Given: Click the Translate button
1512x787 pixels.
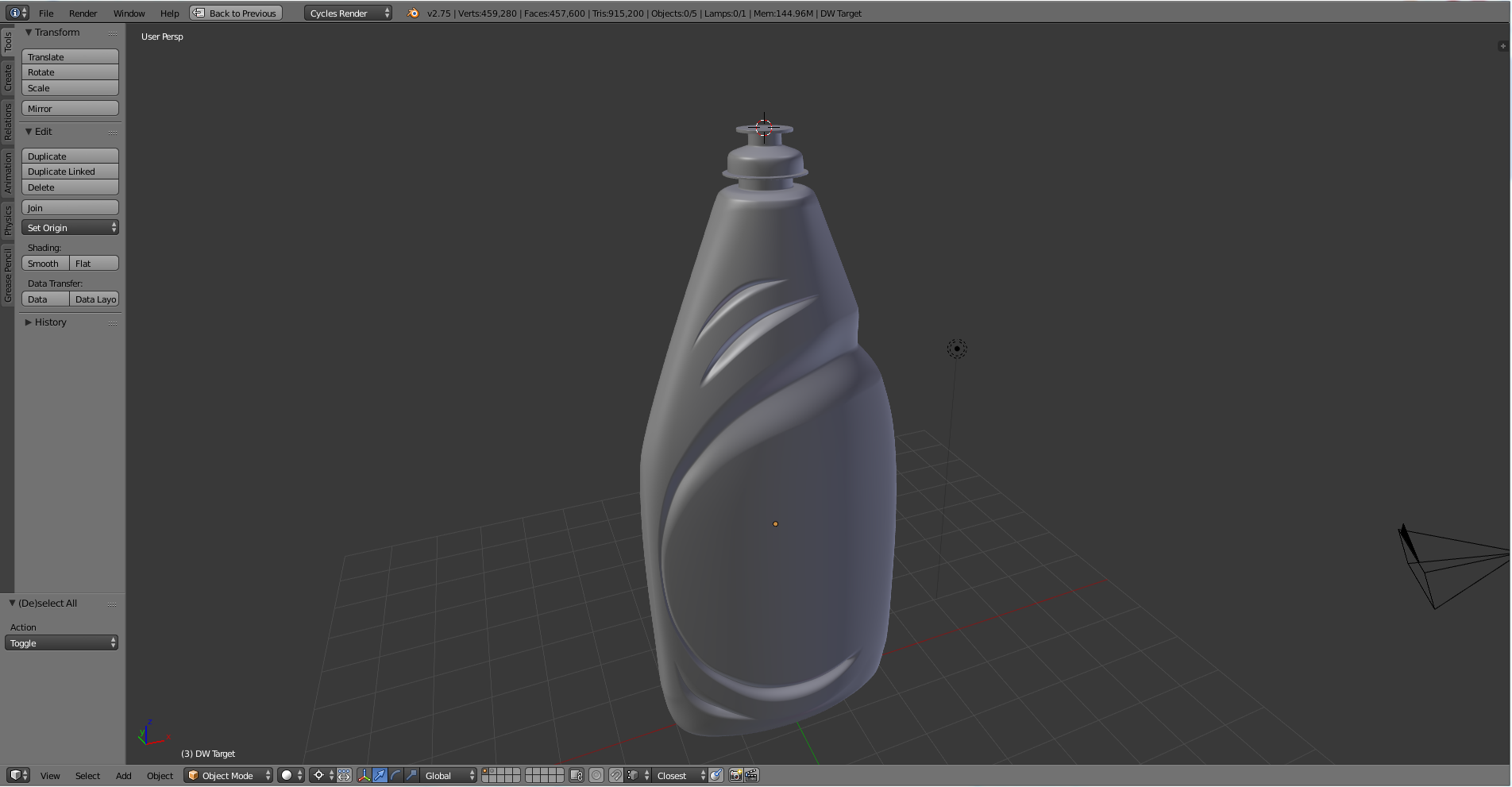Looking at the screenshot, I should pos(70,57).
